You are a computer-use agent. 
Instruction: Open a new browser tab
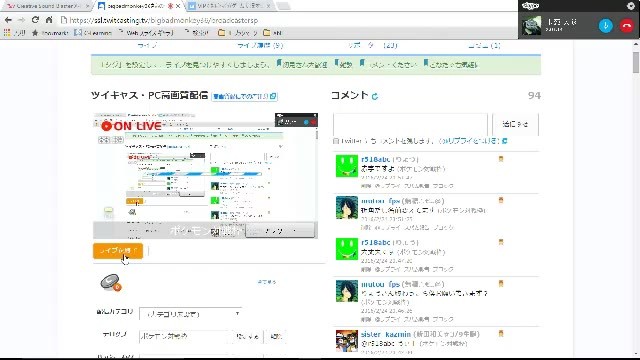coord(284,6)
